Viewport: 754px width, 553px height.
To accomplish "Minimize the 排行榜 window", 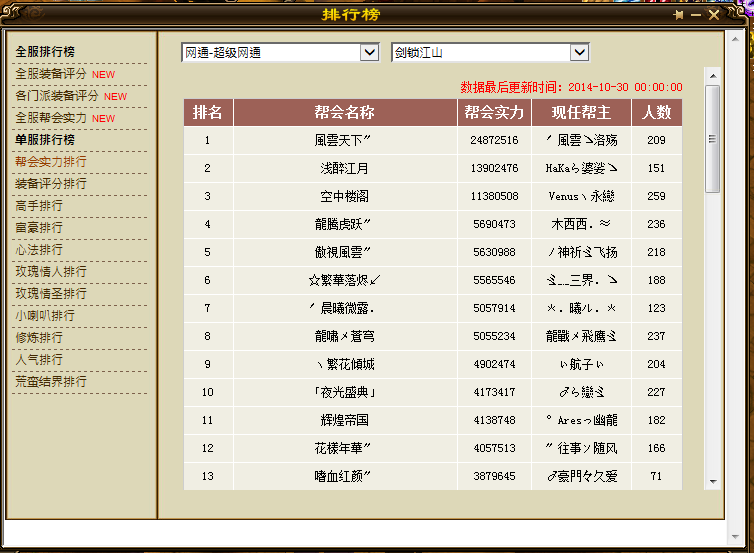I will pos(697,15).
